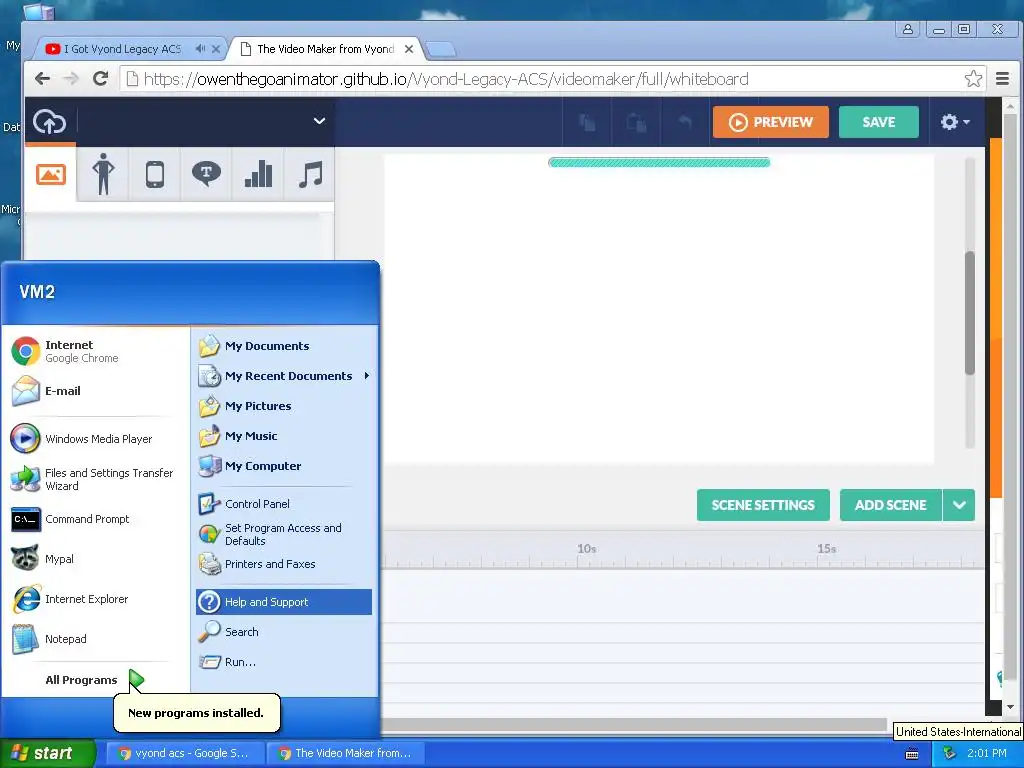Open My Music folder
The height and width of the screenshot is (768, 1024).
[283, 436]
